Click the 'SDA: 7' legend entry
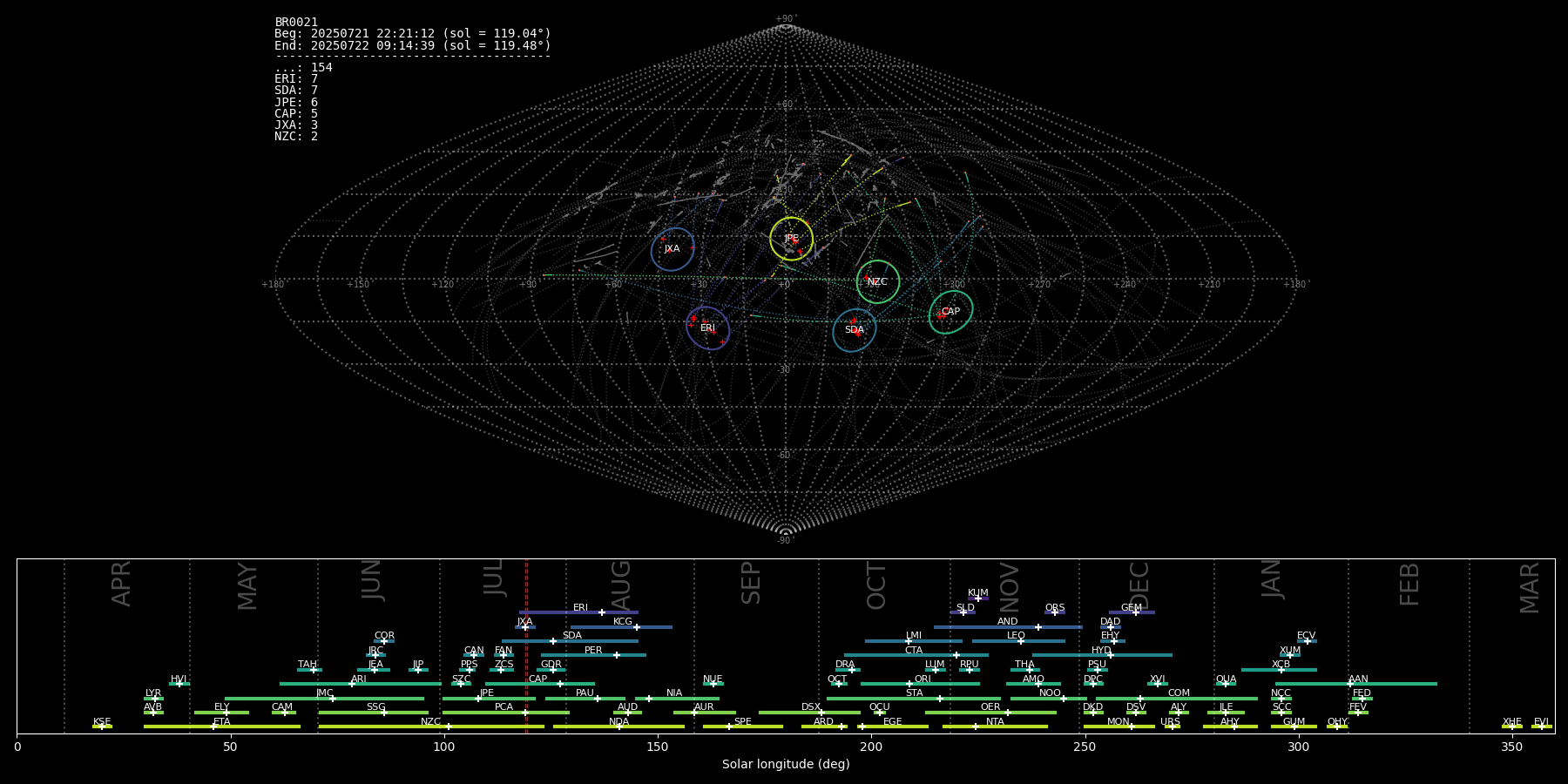This screenshot has width=1568, height=784. pyautogui.click(x=296, y=91)
